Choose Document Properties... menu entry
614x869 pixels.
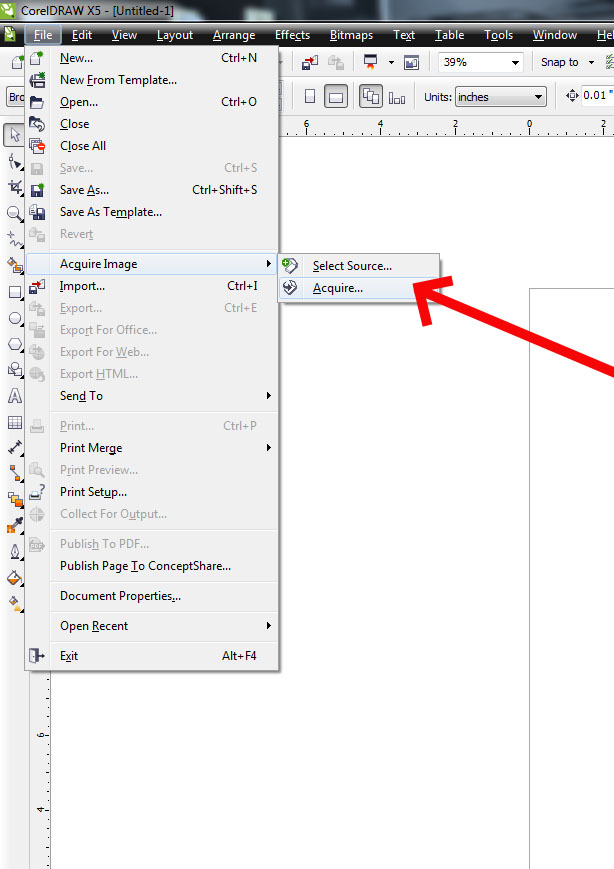pos(152,596)
